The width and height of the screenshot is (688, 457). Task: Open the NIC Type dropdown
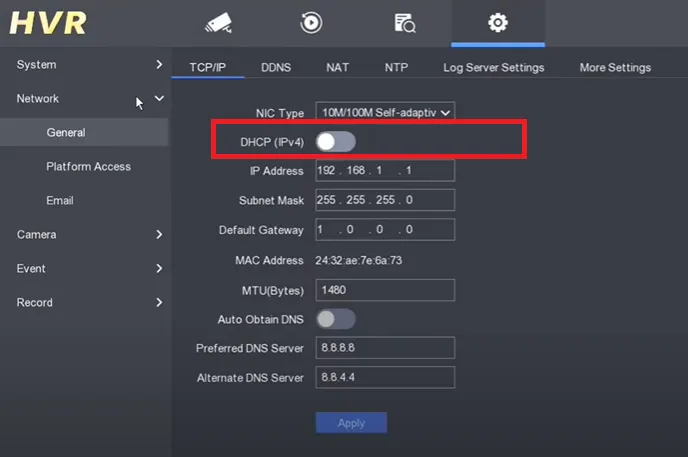pyautogui.click(x=385, y=112)
